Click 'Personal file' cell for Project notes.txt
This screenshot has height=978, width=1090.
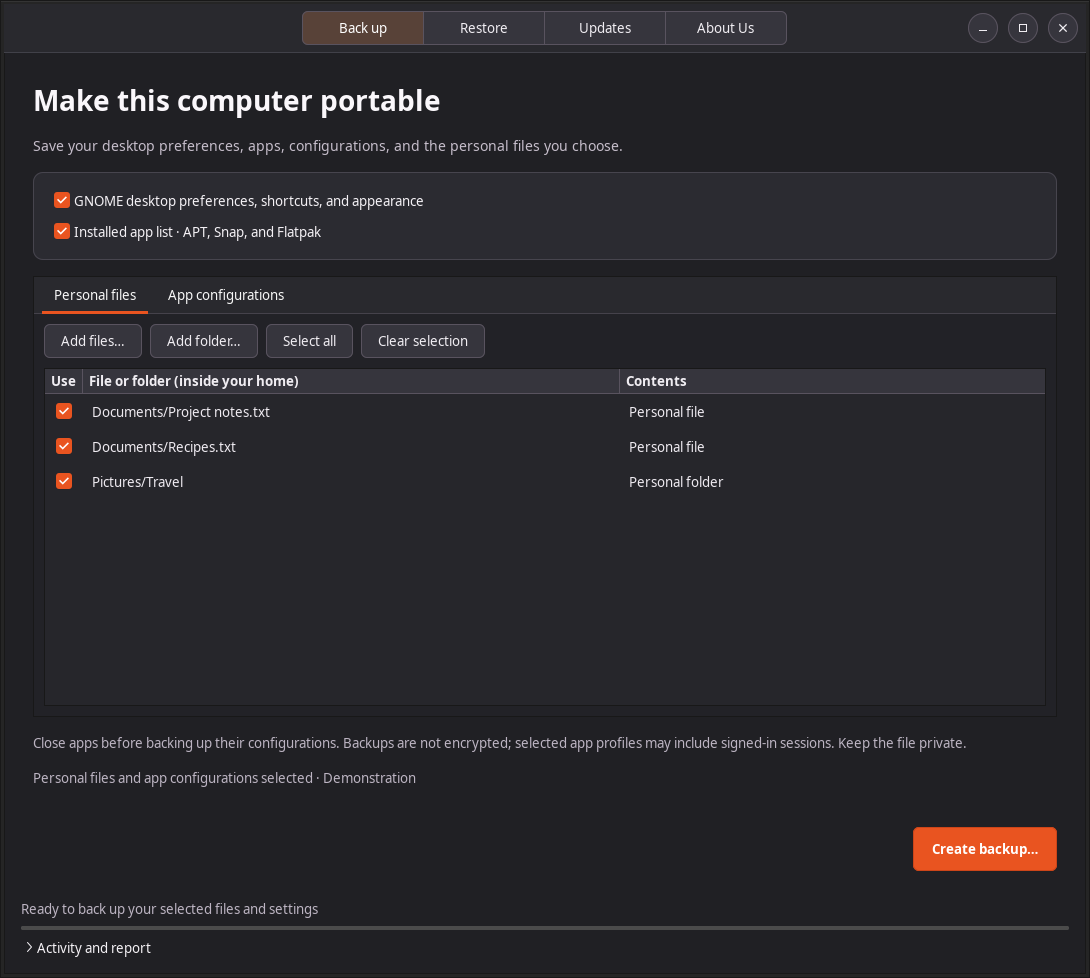(x=667, y=411)
